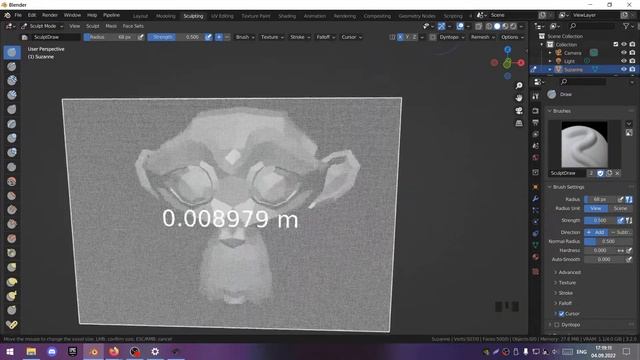Screen dimensions: 640x360
Task: Expand Collection in the outliner
Action: (542, 44)
